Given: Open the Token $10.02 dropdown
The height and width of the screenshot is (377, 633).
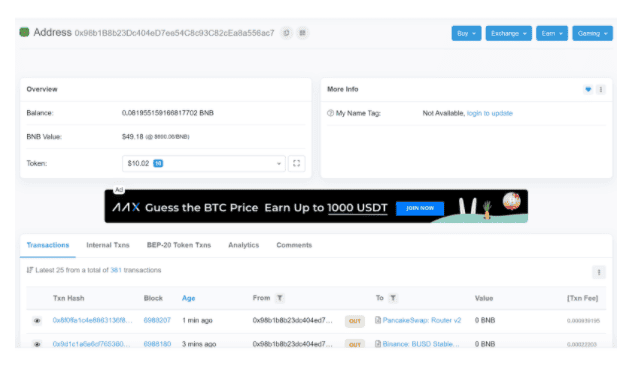Looking at the screenshot, I should (x=204, y=163).
